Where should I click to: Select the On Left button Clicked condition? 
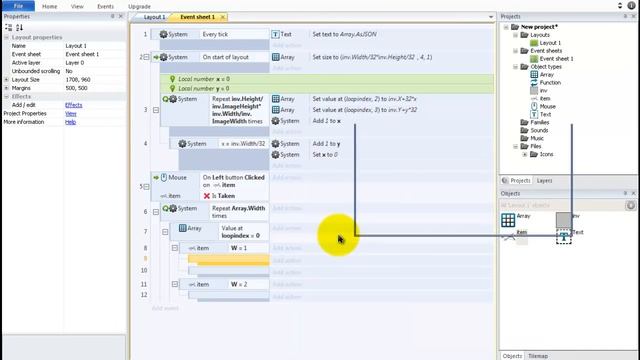click(x=233, y=181)
